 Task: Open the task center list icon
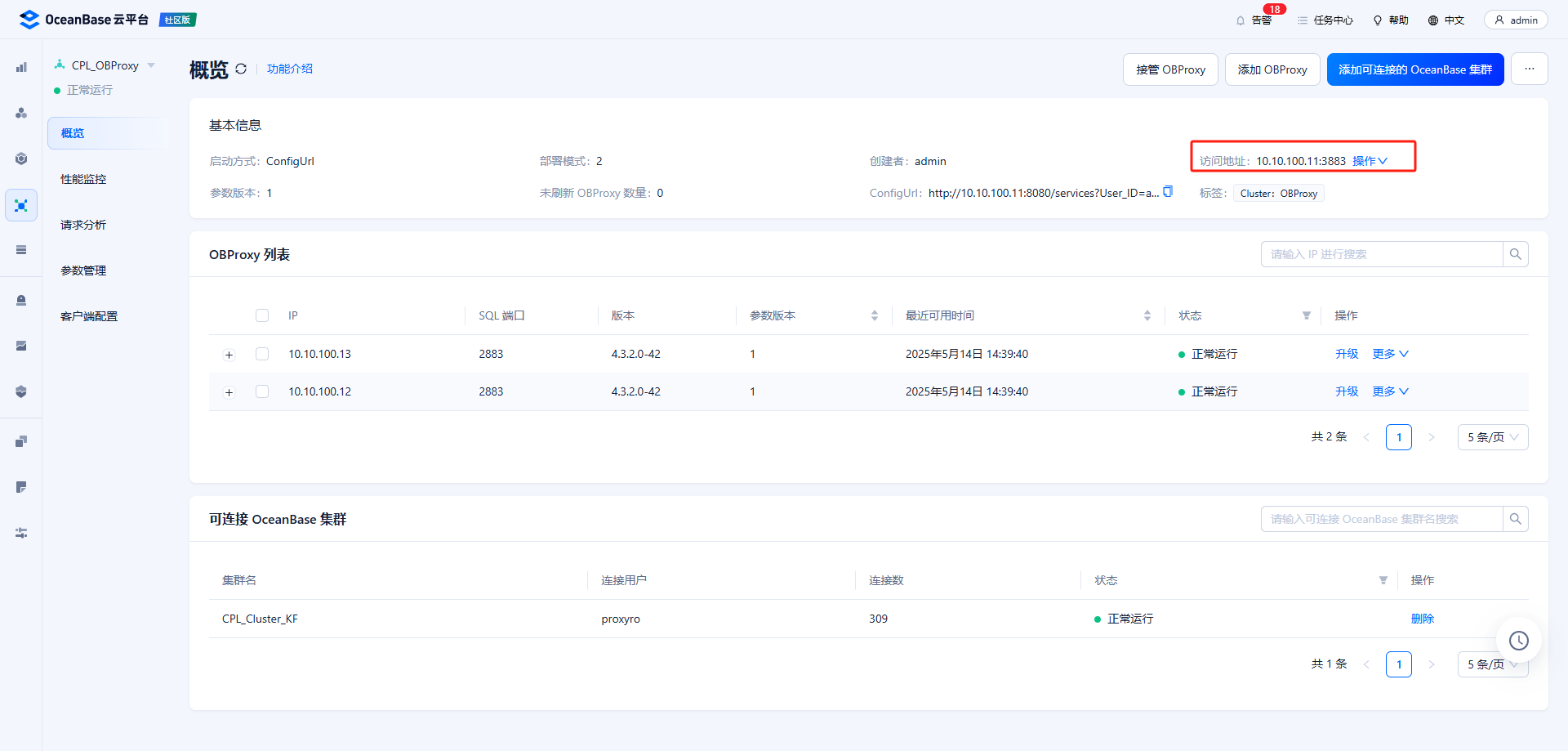point(1303,20)
